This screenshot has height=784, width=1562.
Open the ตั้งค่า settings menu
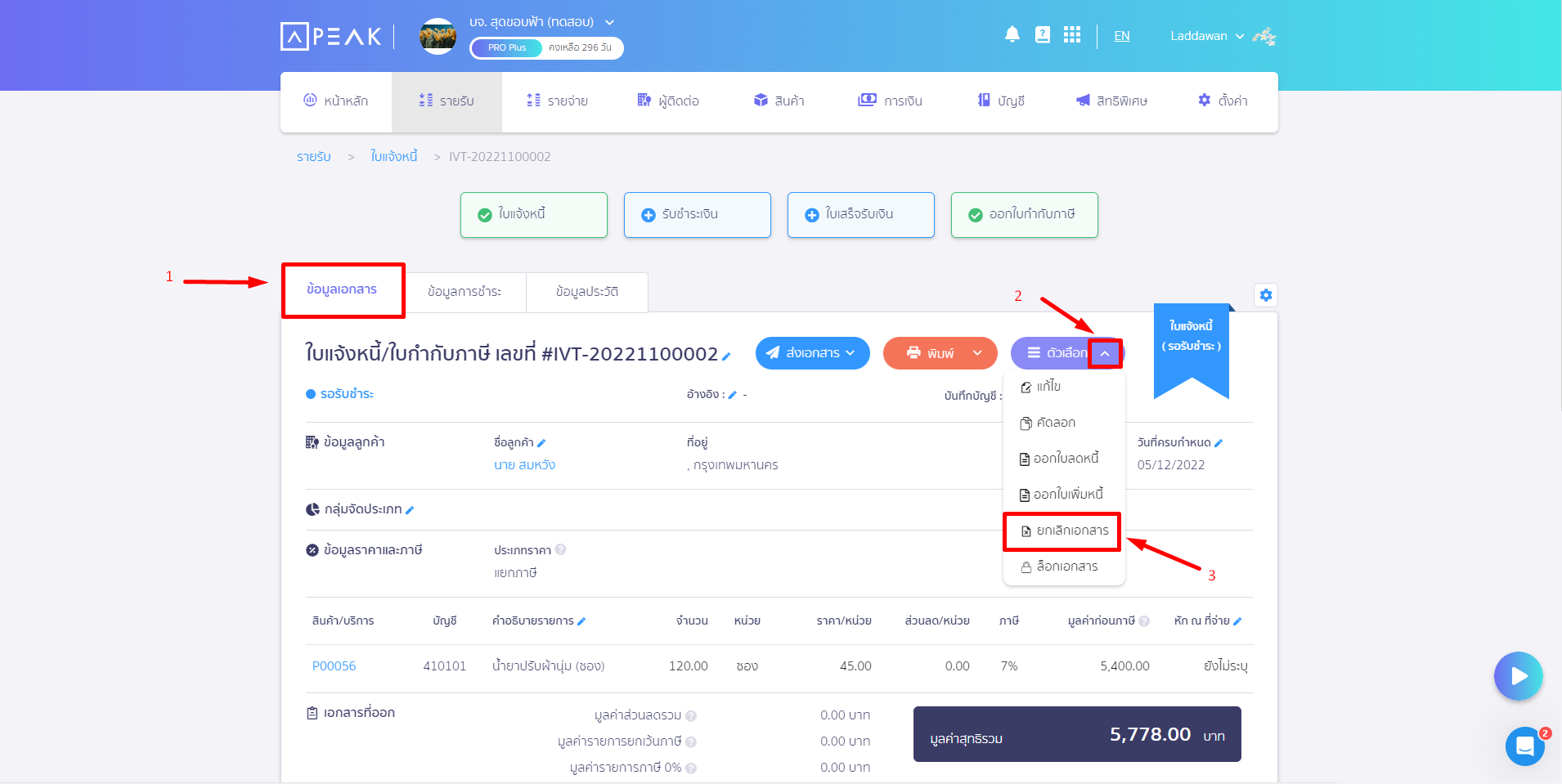tap(1223, 101)
